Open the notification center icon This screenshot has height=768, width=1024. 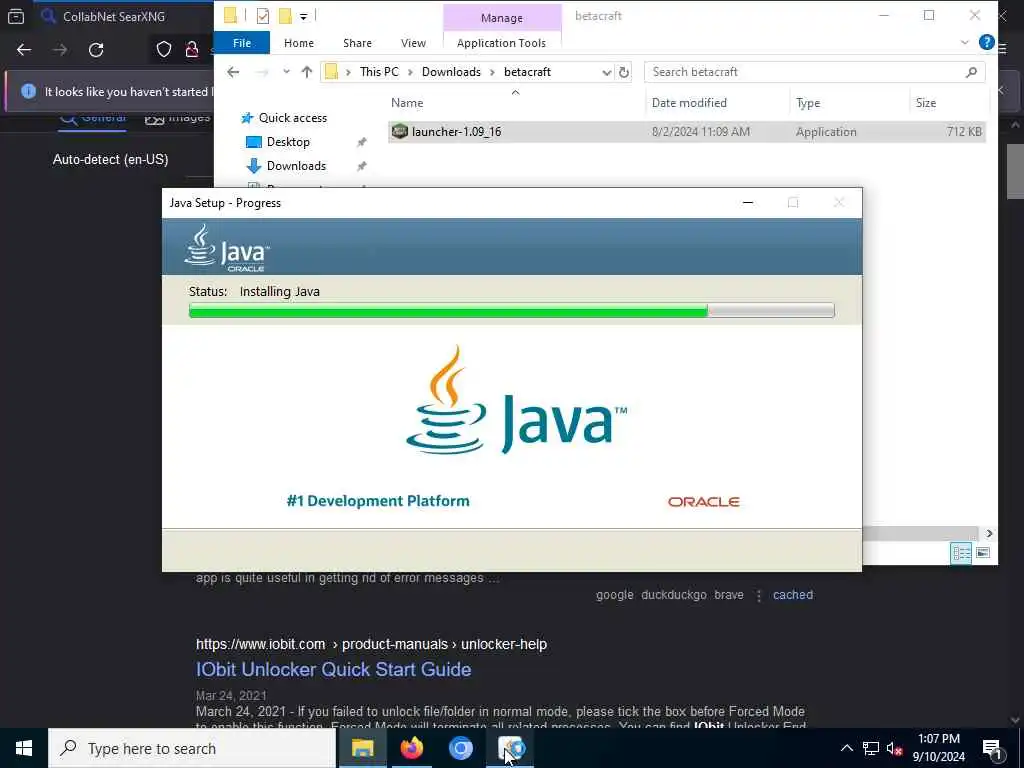tap(992, 749)
